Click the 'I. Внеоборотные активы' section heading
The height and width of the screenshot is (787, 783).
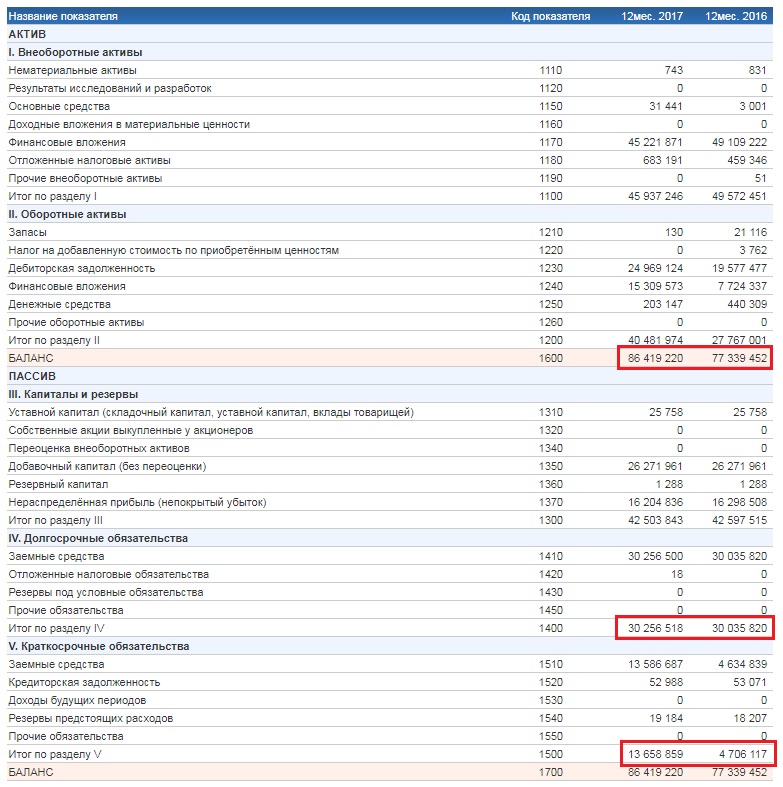coord(75,52)
